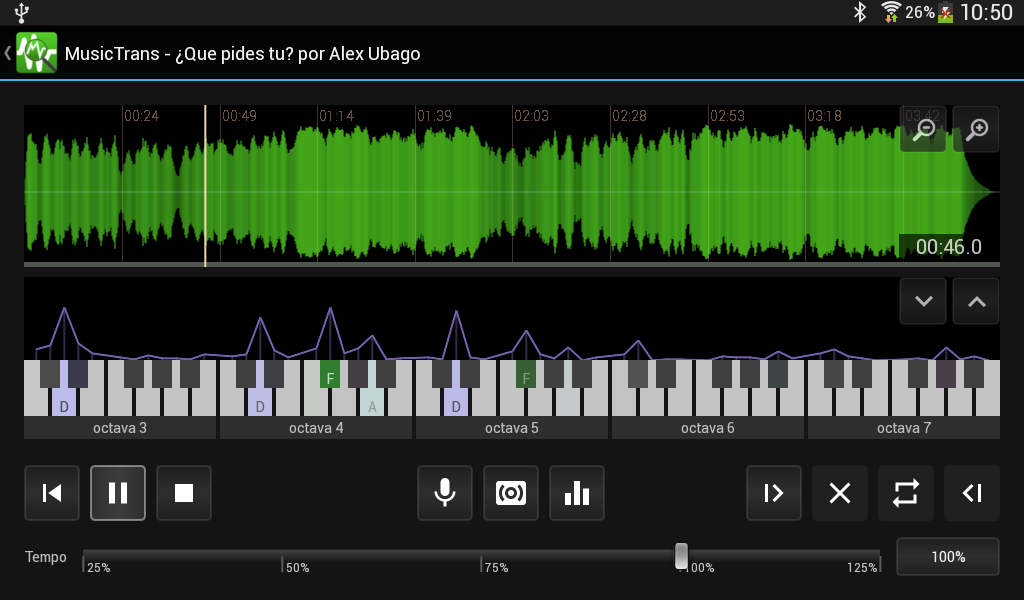Tap the MusicTrans app icon

pos(37,52)
